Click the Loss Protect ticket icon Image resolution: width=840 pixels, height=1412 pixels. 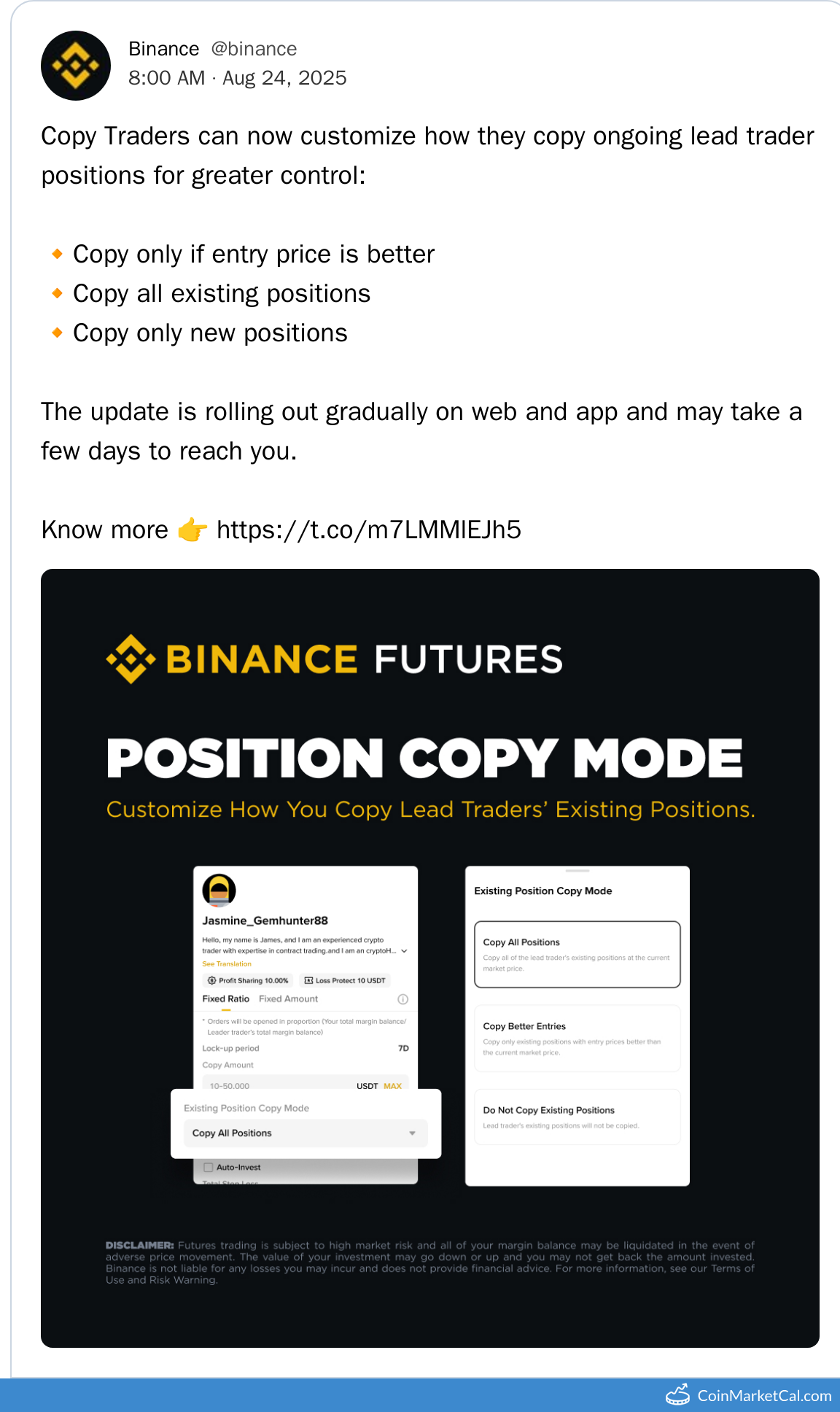[x=308, y=980]
